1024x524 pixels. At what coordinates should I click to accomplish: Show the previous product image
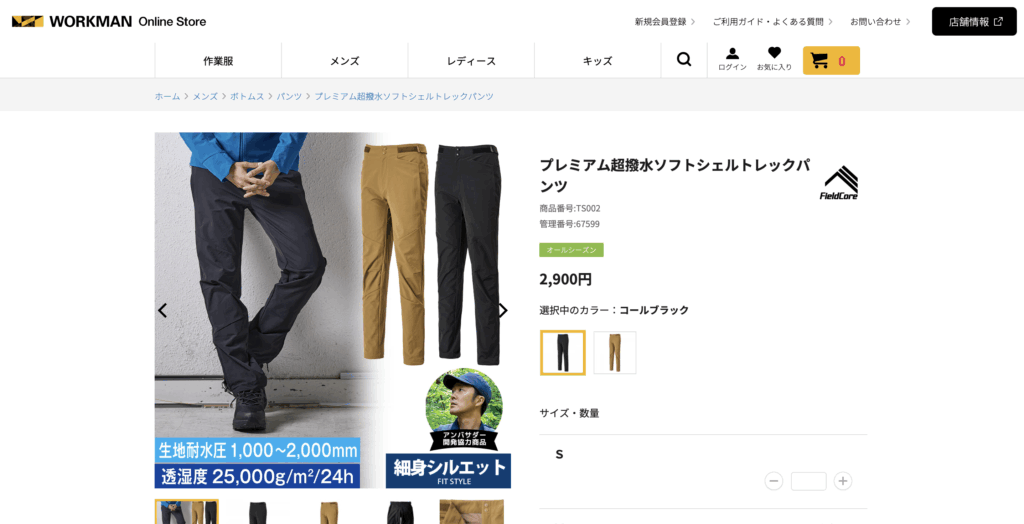pos(163,310)
